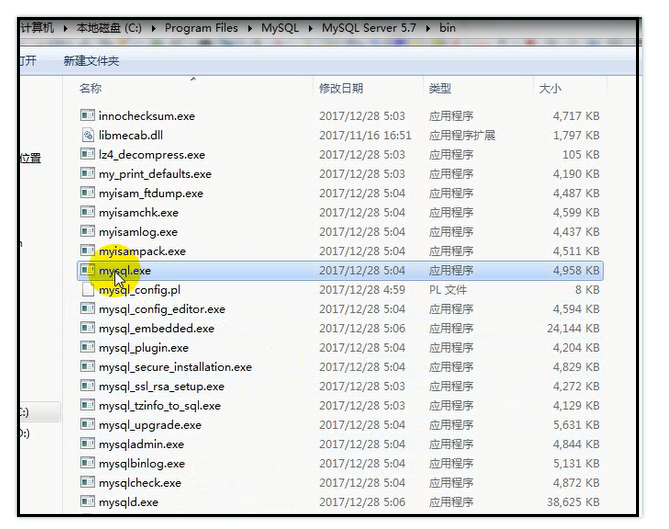
Task: Click the mysql_secure_installation.exe file icon
Action: [x=87, y=366]
